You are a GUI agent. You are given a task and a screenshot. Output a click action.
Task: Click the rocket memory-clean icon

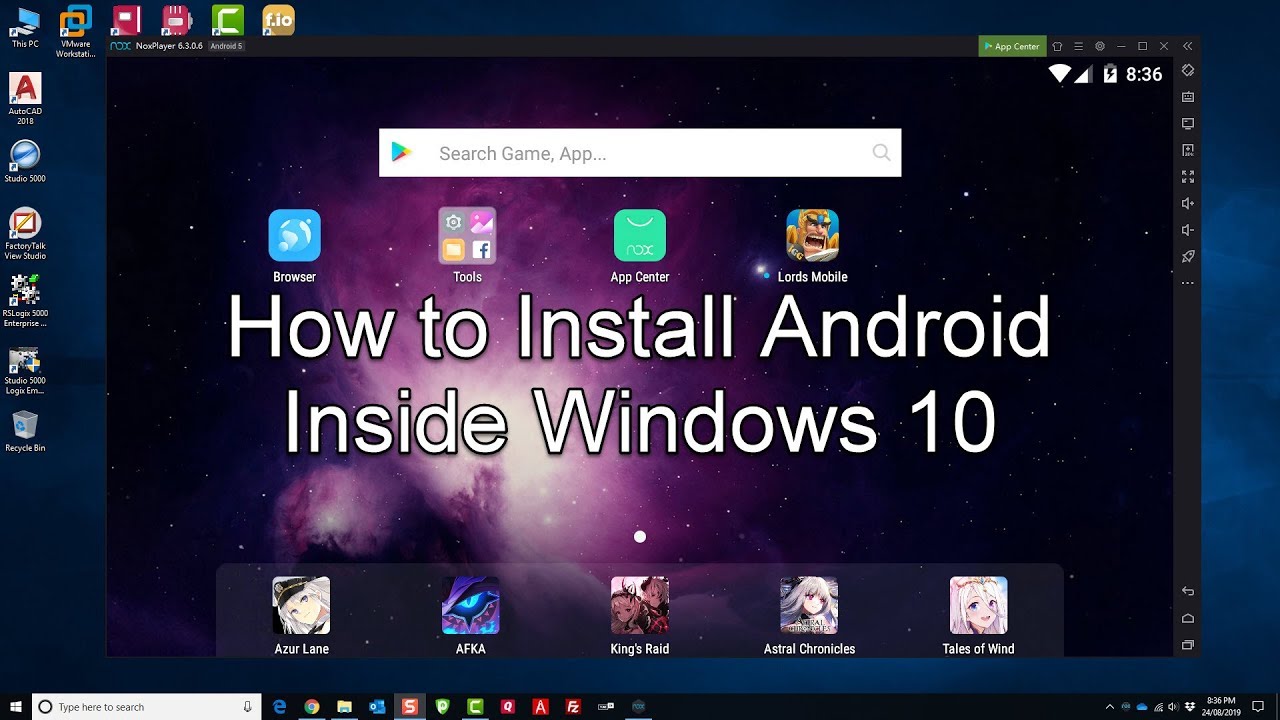point(1188,257)
